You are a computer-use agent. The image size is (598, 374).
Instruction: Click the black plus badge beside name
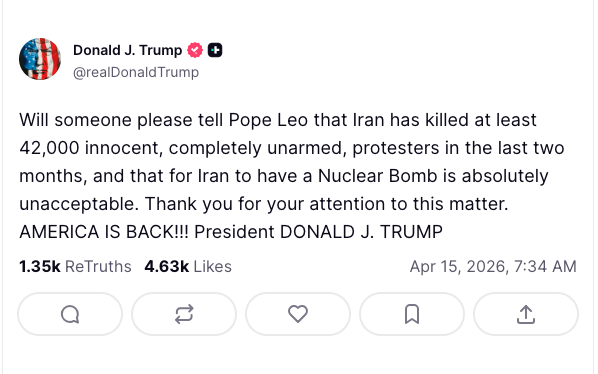215,50
